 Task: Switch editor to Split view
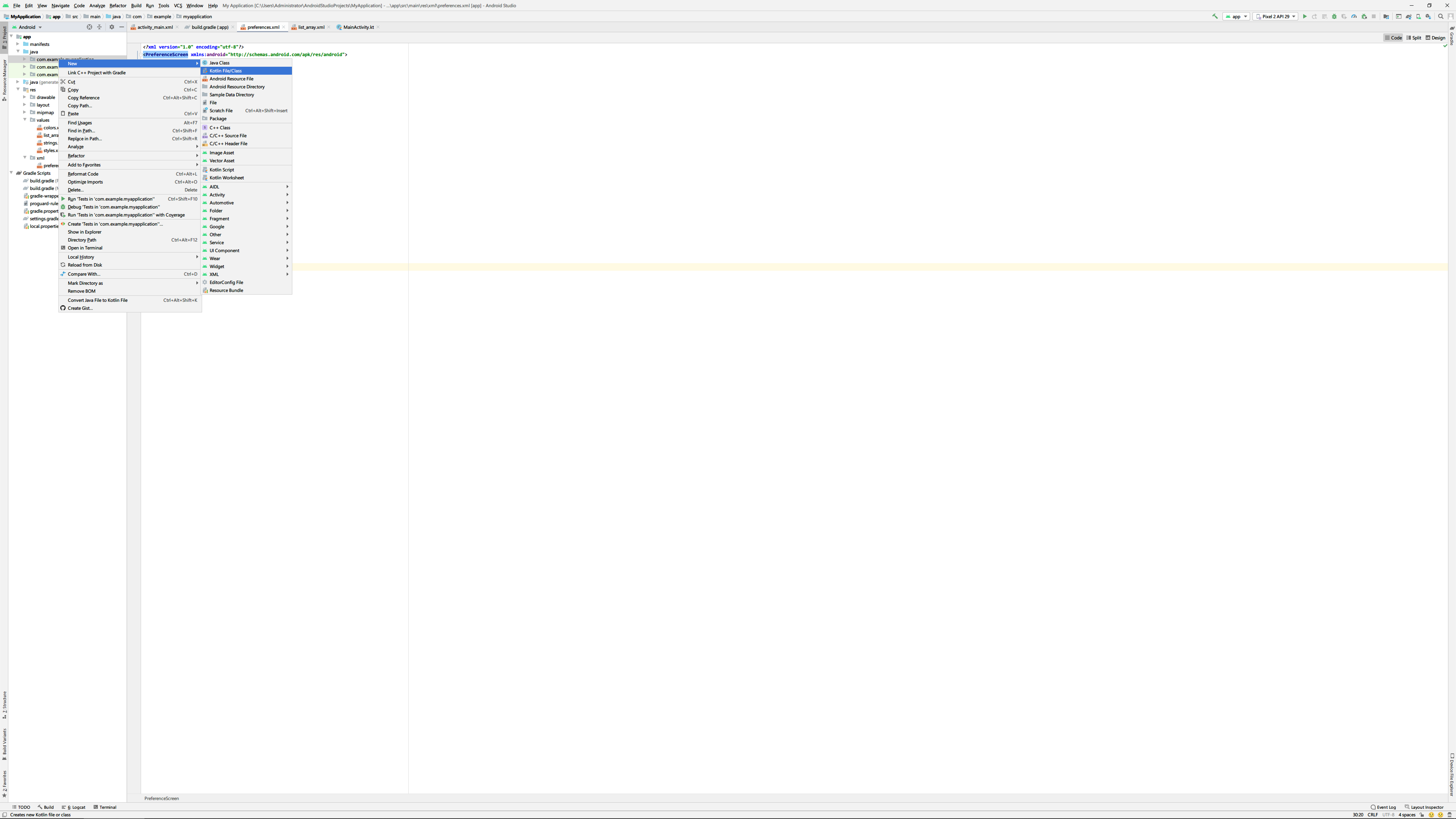click(1413, 38)
